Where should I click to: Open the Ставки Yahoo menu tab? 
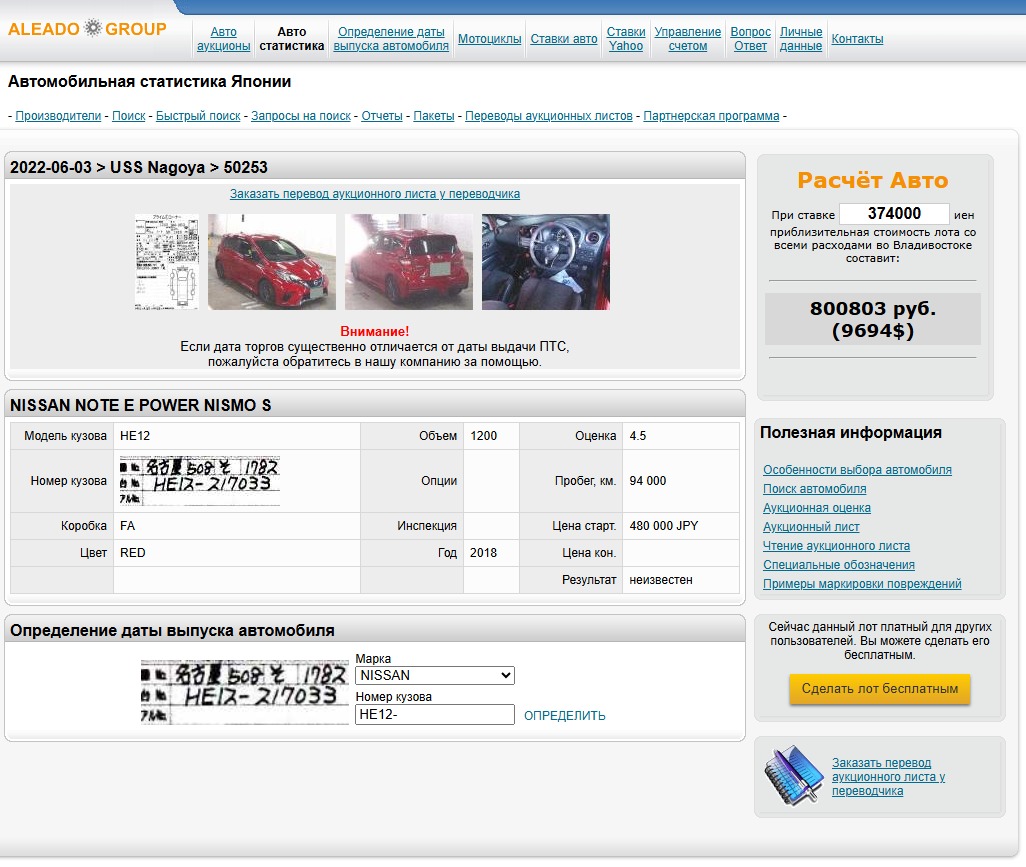626,39
